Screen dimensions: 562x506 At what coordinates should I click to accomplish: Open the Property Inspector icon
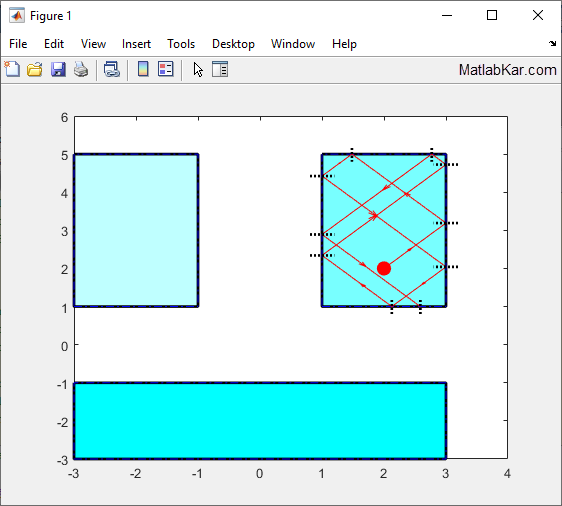point(220,69)
